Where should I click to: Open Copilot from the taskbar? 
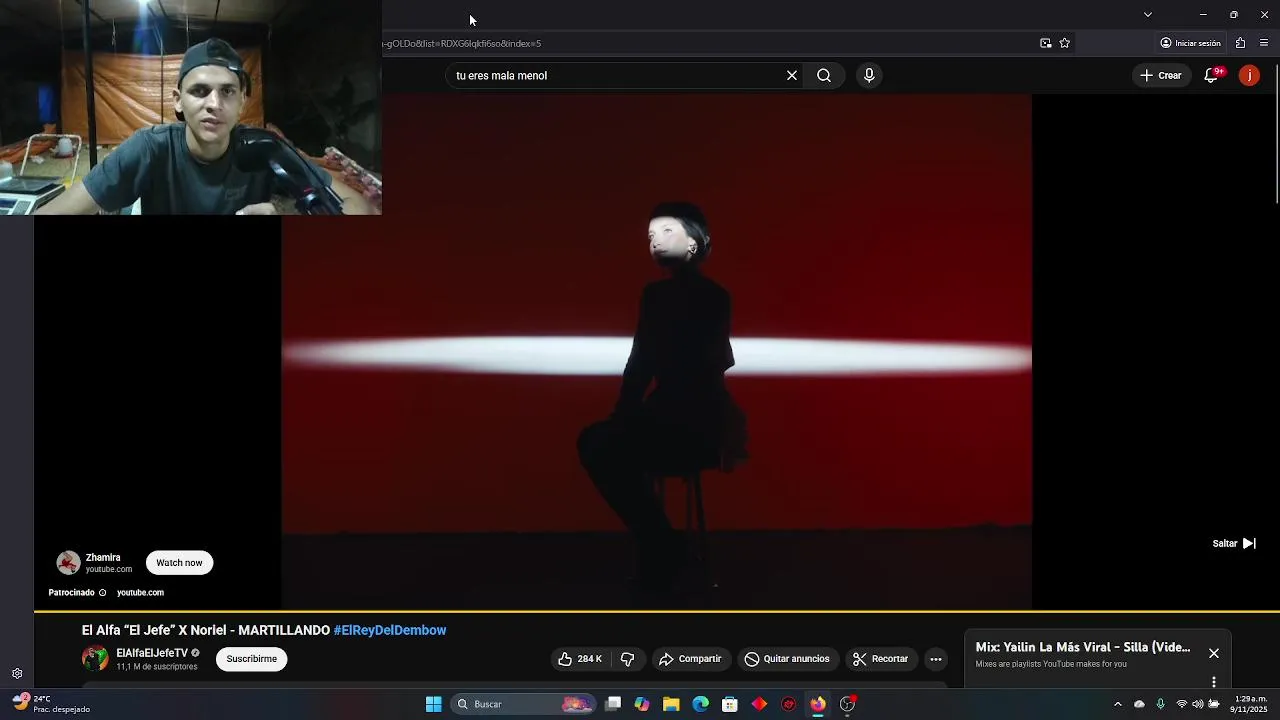coord(642,704)
